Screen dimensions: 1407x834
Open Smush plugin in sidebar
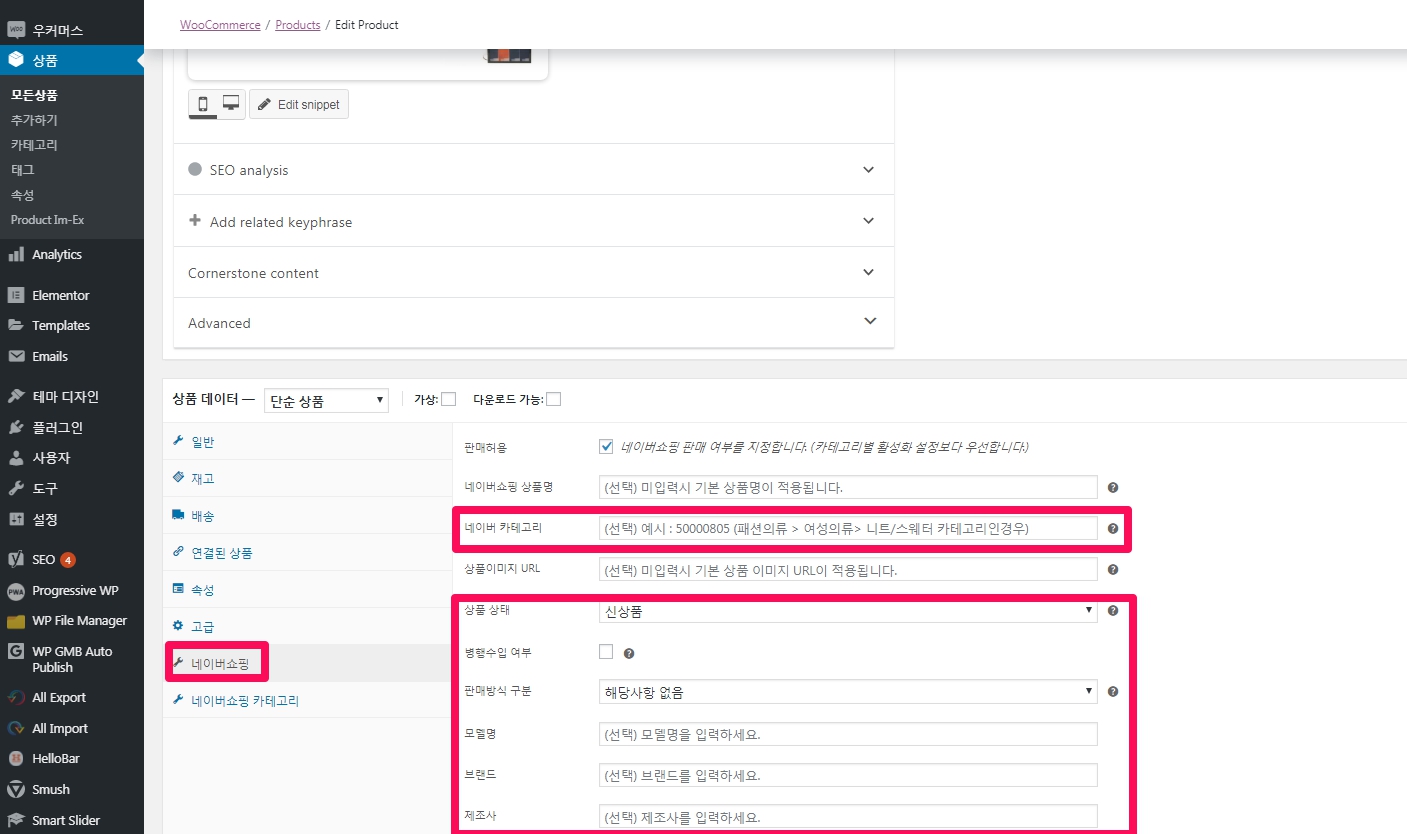coord(50,789)
